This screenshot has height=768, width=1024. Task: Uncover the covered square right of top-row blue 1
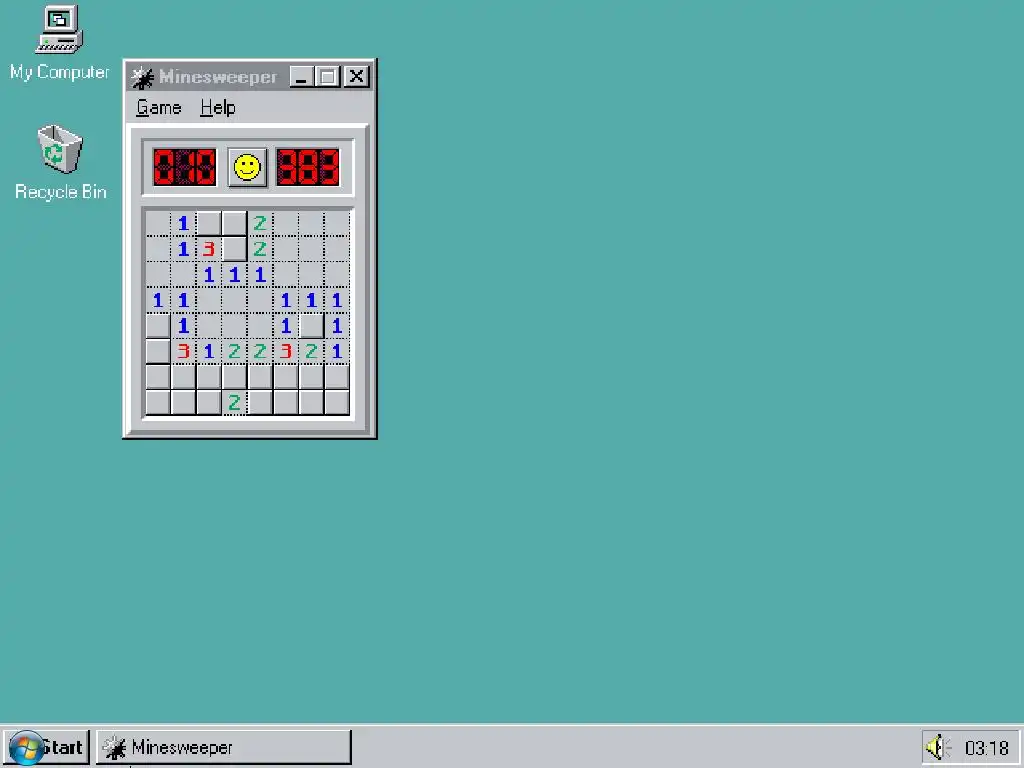[x=209, y=223]
